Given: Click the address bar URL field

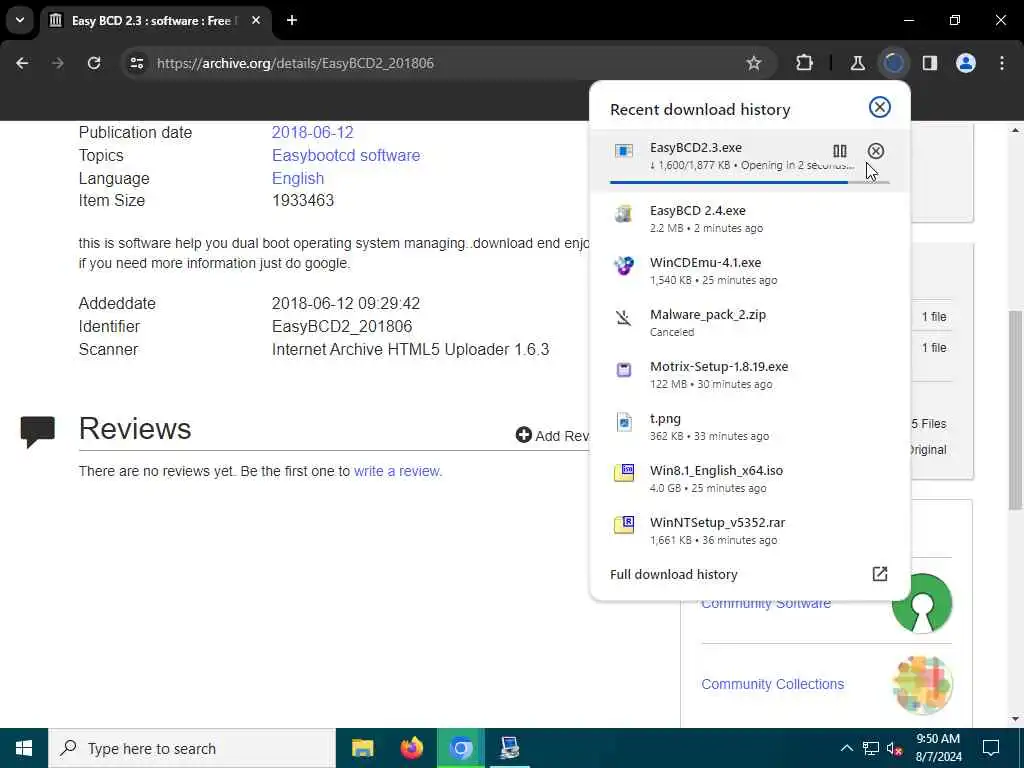Looking at the screenshot, I should 444,63.
